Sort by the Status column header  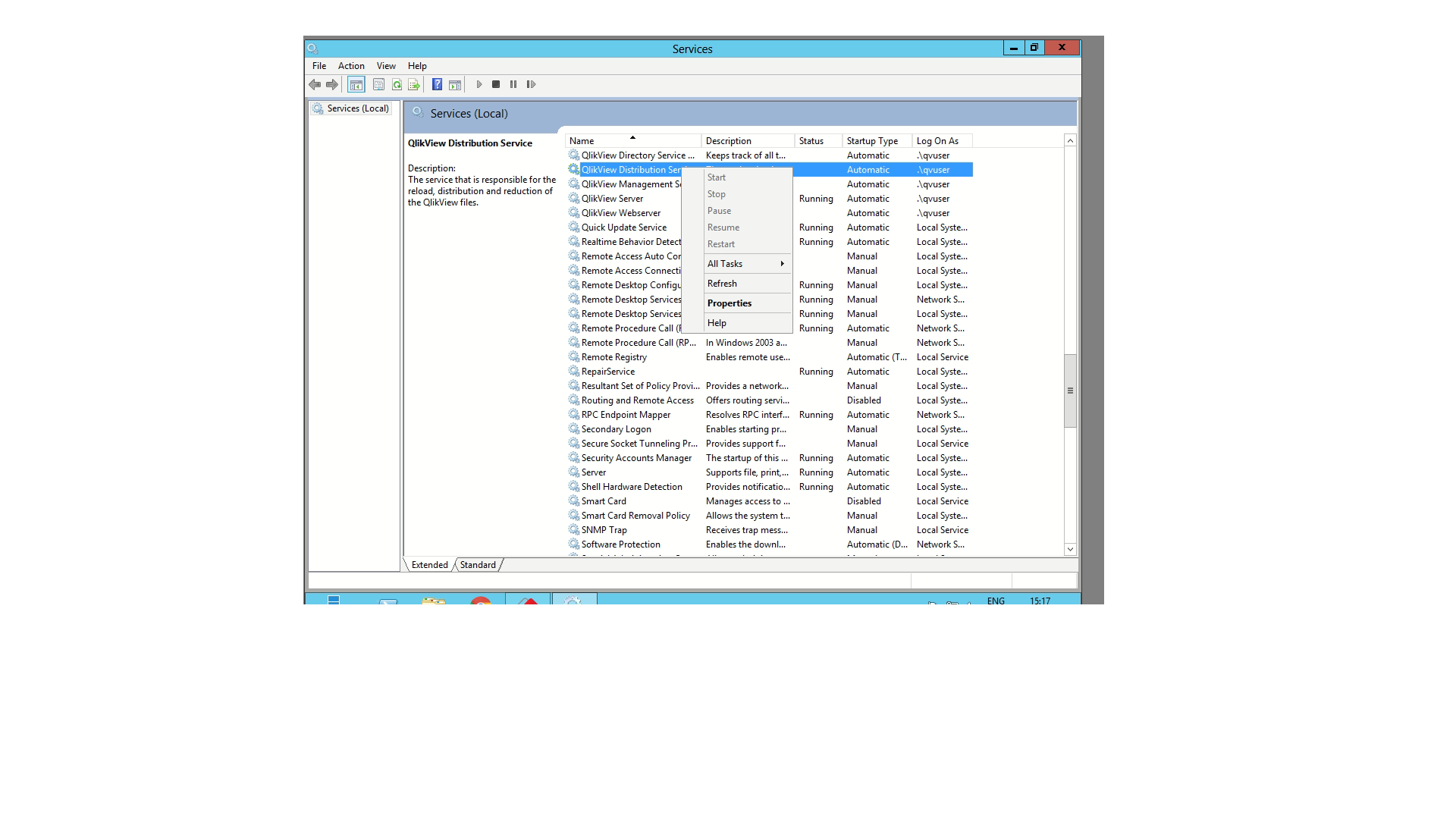pyautogui.click(x=818, y=141)
